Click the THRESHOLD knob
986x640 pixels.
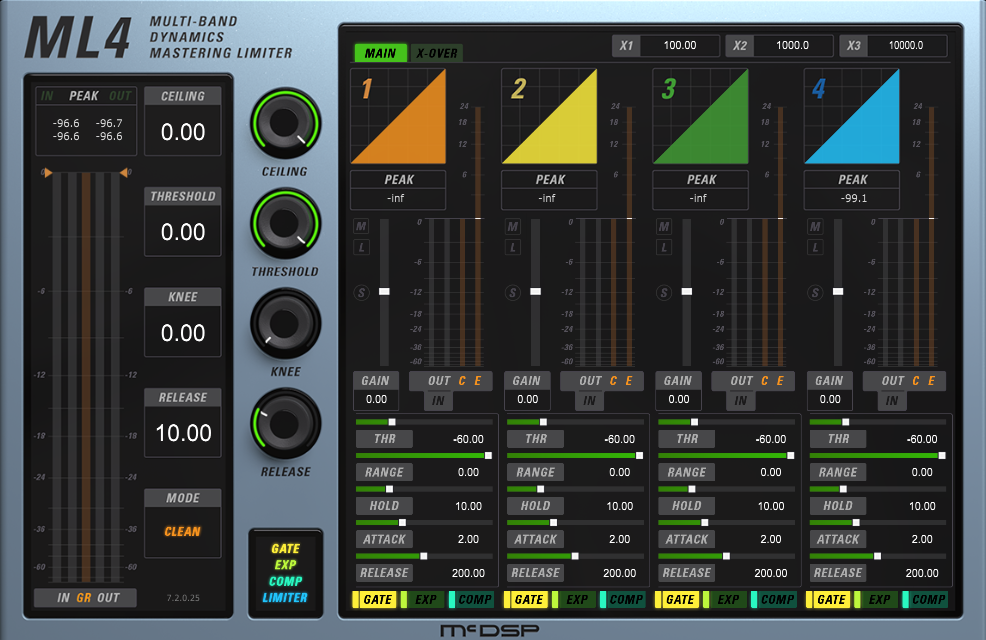point(285,224)
